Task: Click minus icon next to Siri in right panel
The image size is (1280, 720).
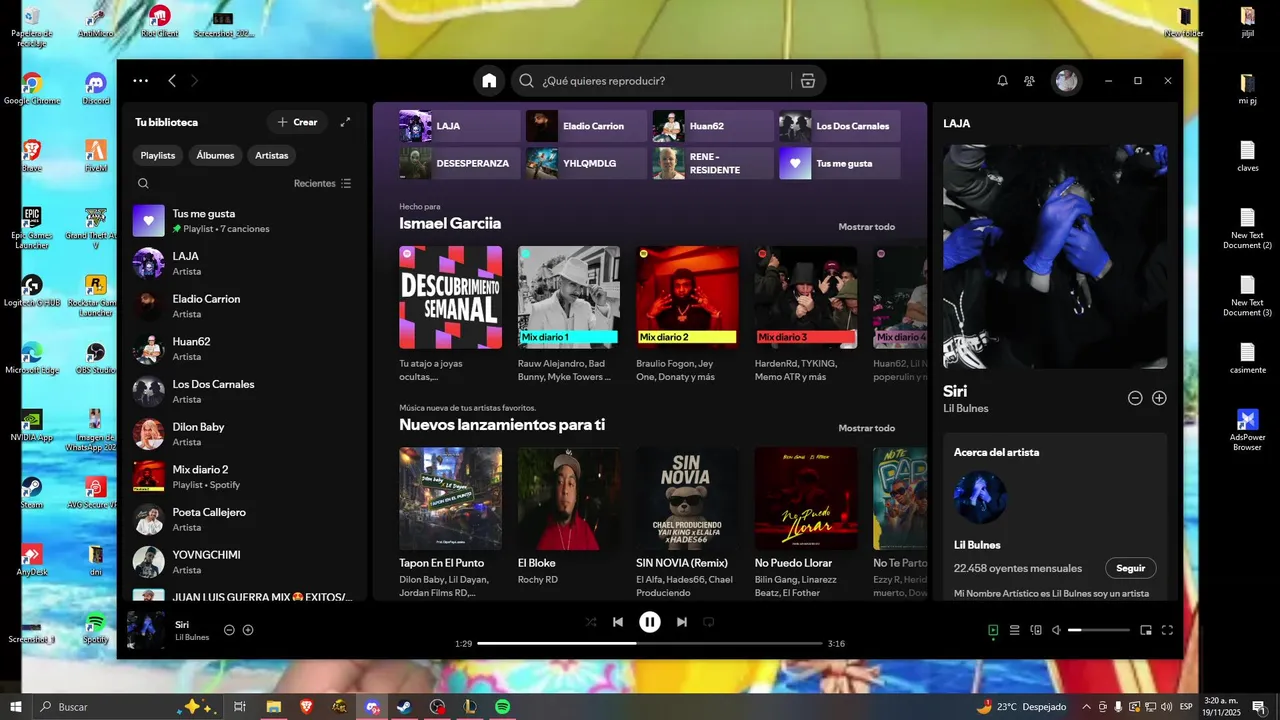Action: click(x=1135, y=398)
